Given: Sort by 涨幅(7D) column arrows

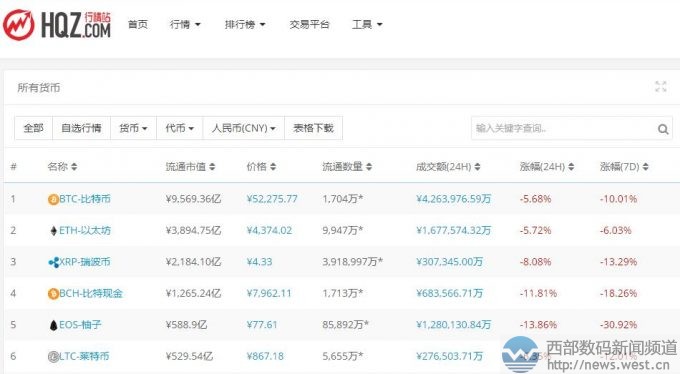Looking at the screenshot, I should [645, 167].
